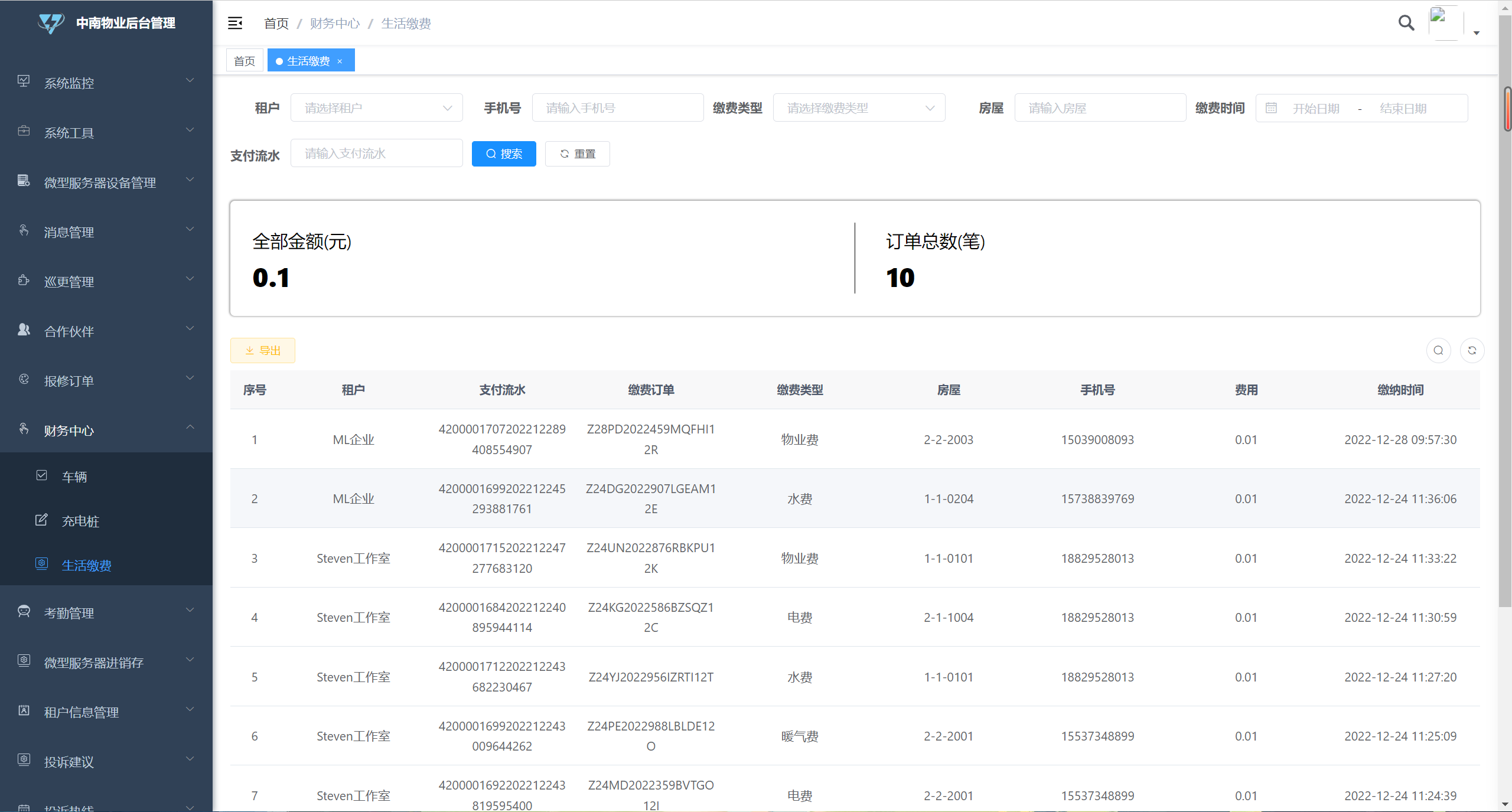
Task: Click the 重置 reset button
Action: click(x=577, y=154)
